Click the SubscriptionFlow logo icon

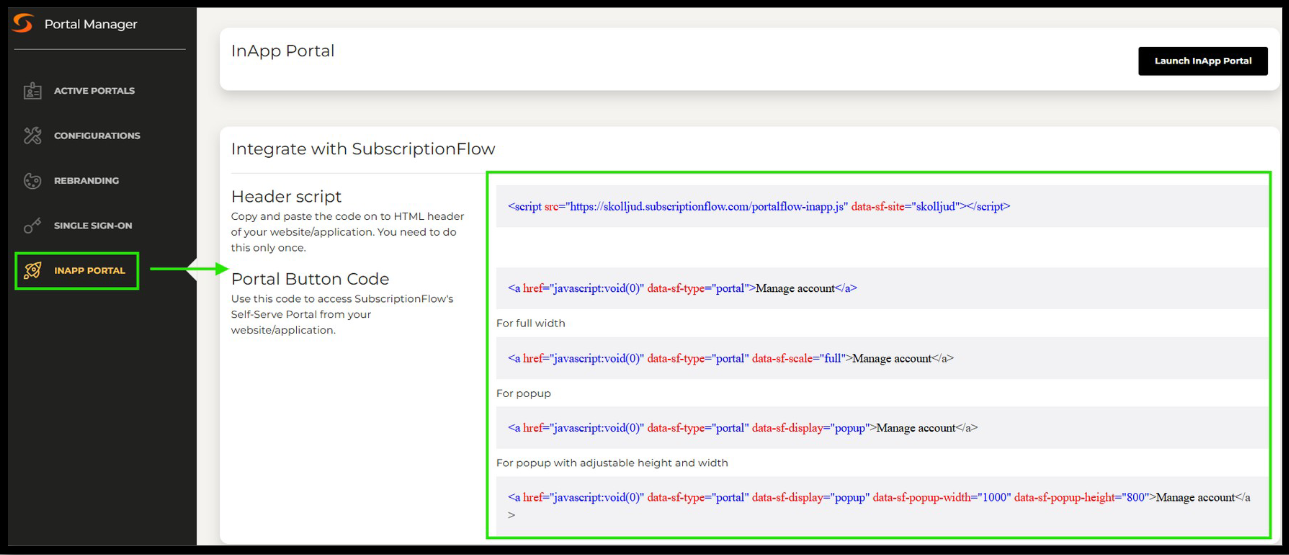coord(23,24)
